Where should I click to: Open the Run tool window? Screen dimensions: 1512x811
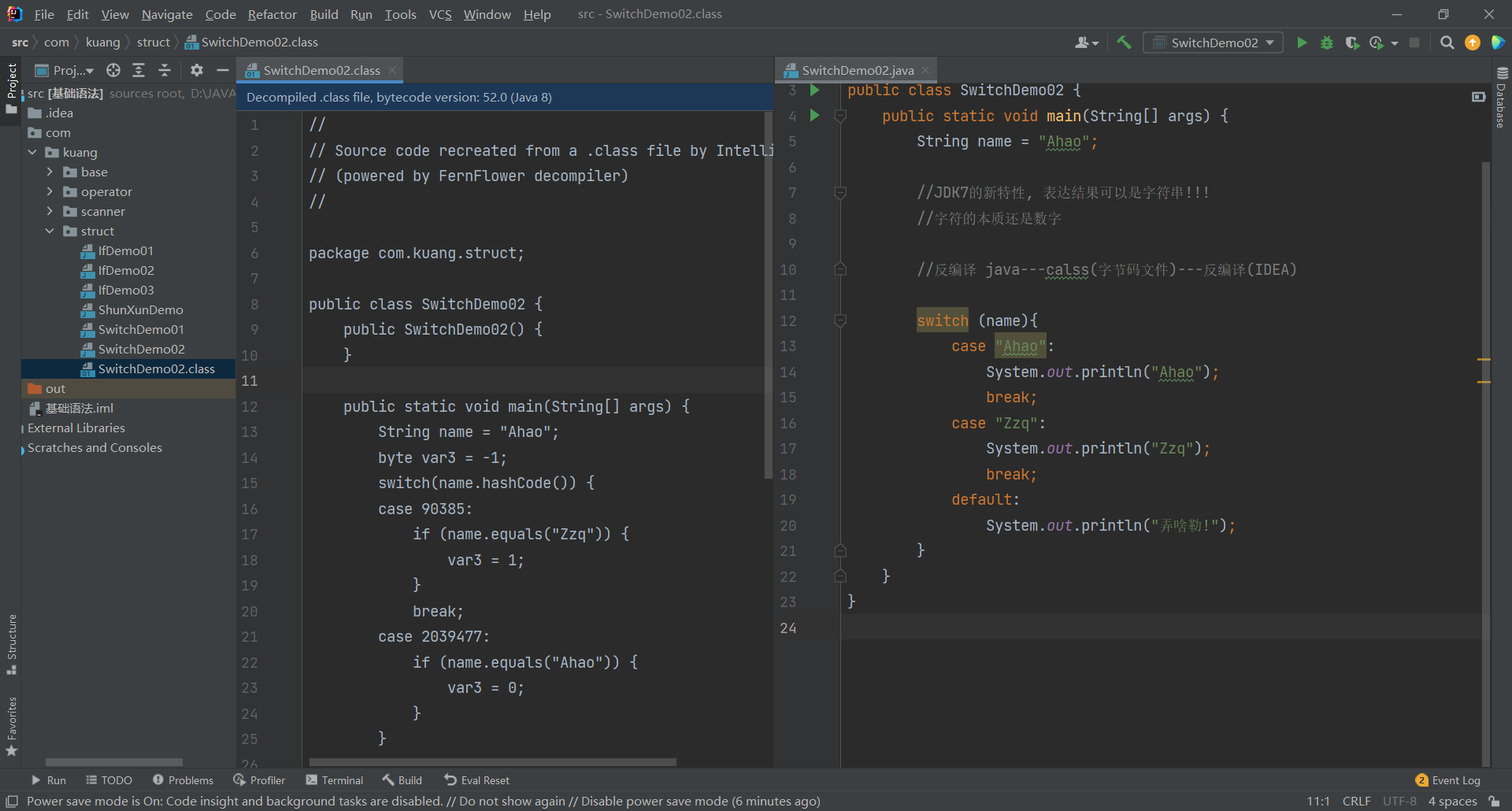pyautogui.click(x=48, y=780)
